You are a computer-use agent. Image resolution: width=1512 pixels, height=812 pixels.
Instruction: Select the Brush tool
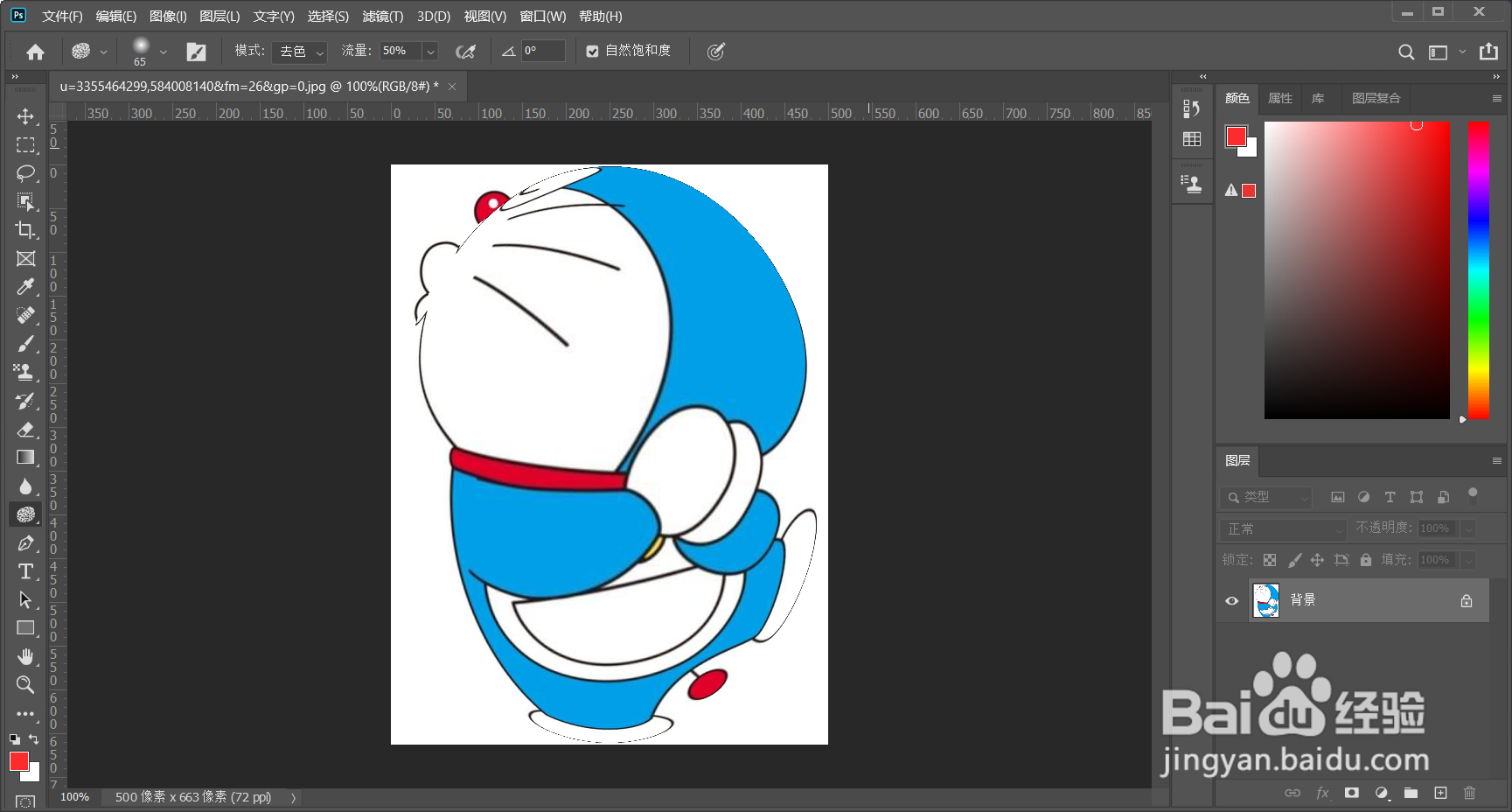(x=25, y=344)
